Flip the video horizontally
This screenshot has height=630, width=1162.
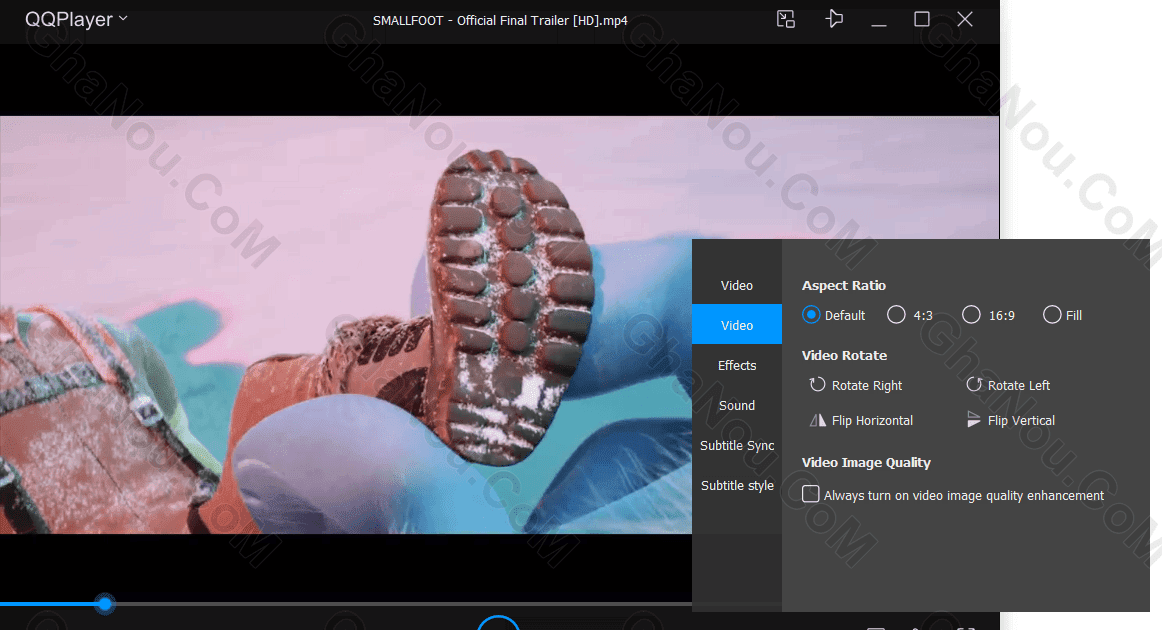point(861,420)
